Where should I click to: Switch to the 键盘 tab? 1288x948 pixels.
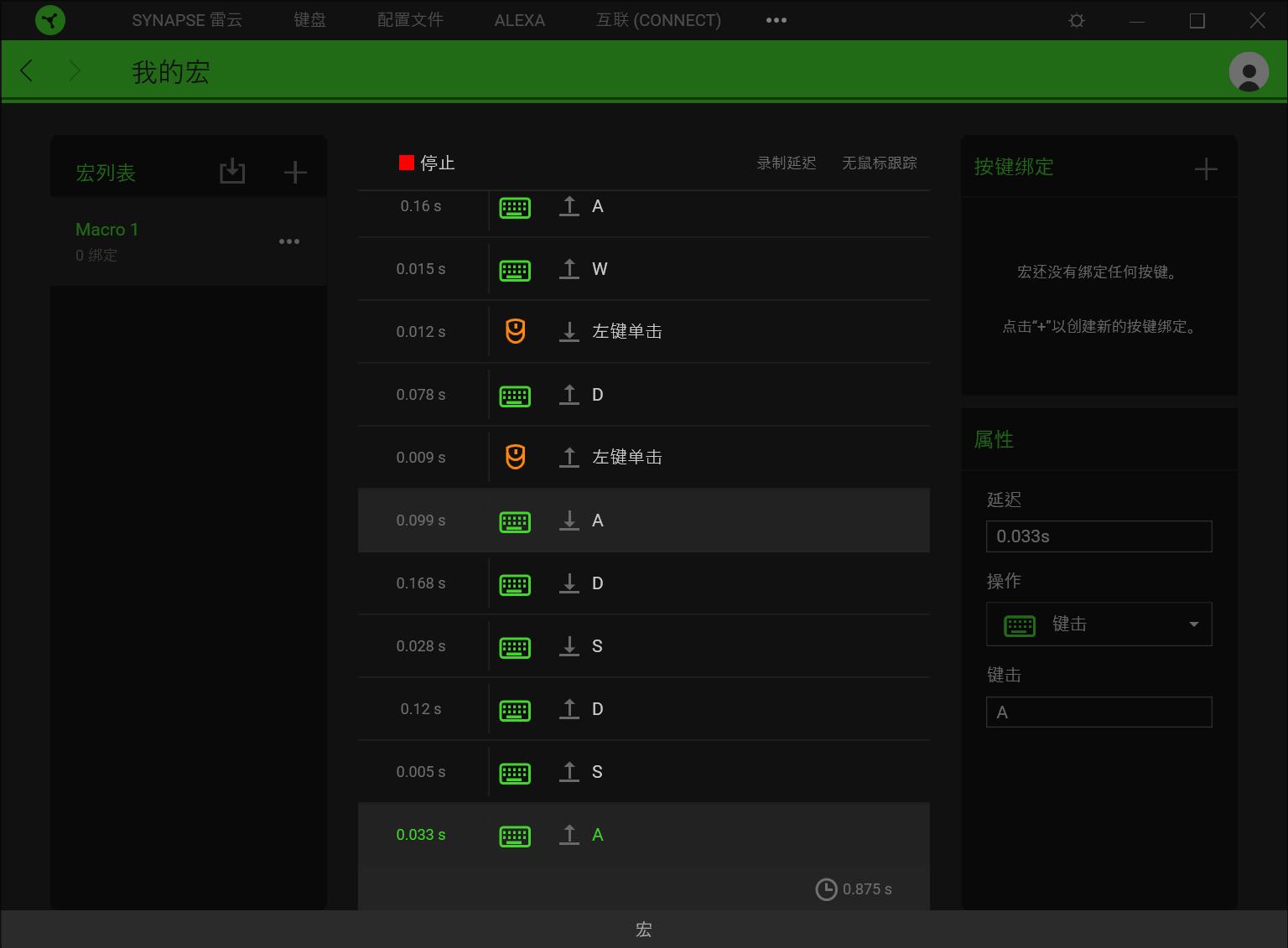[310, 20]
